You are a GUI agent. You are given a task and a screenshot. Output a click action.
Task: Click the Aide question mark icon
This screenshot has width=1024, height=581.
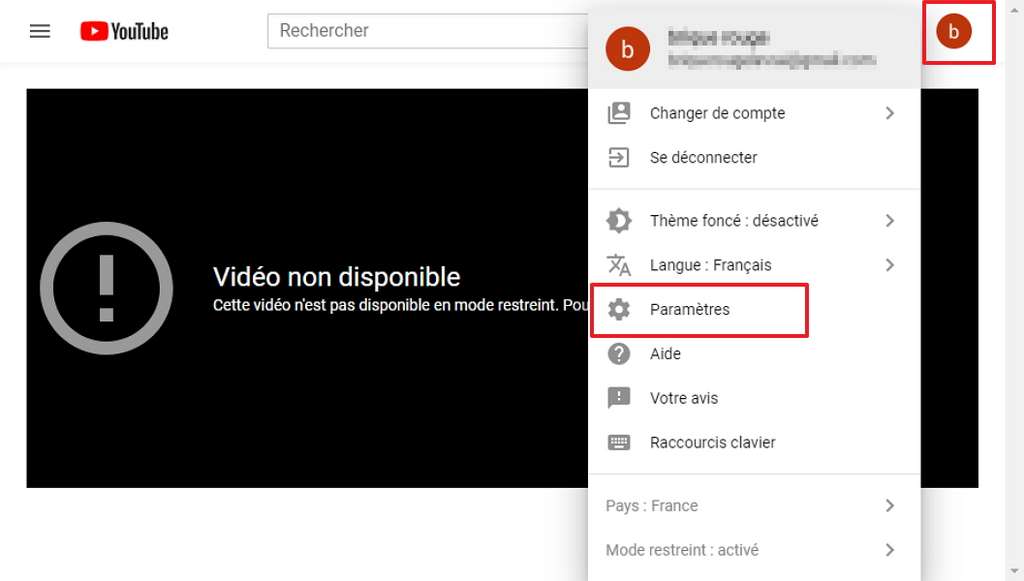coord(619,354)
